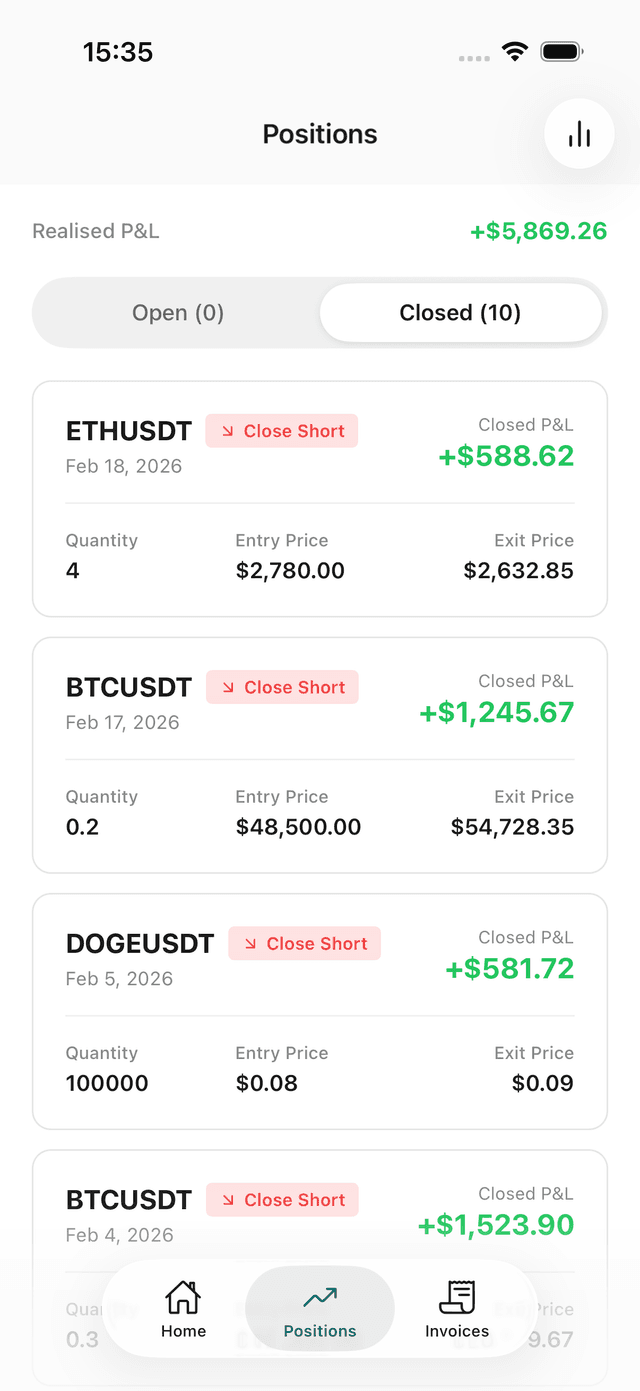Screen dimensions: 640x1391
Task: Click the down-arrow in BTCUSDT Close Short badge
Action: pyautogui.click(x=228, y=687)
